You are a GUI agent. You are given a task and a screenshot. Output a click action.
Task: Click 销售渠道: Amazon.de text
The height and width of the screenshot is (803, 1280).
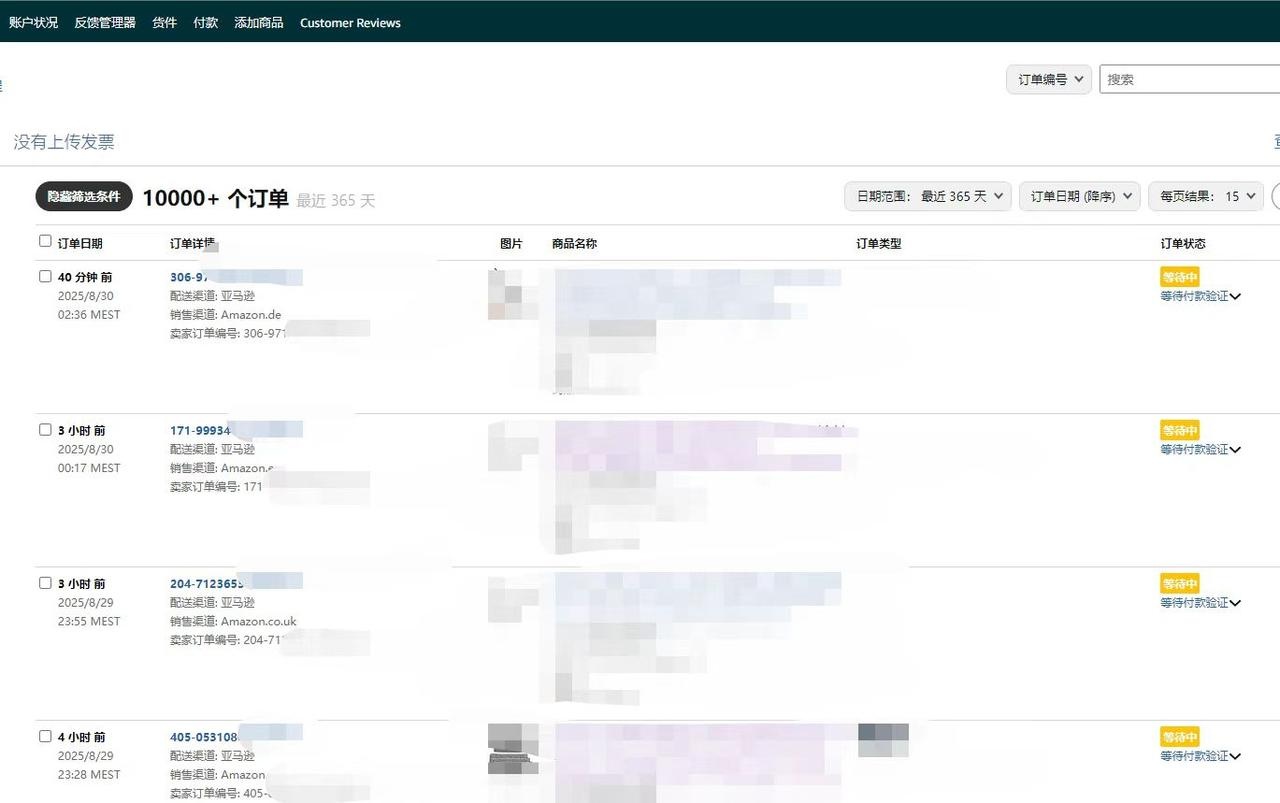226,315
